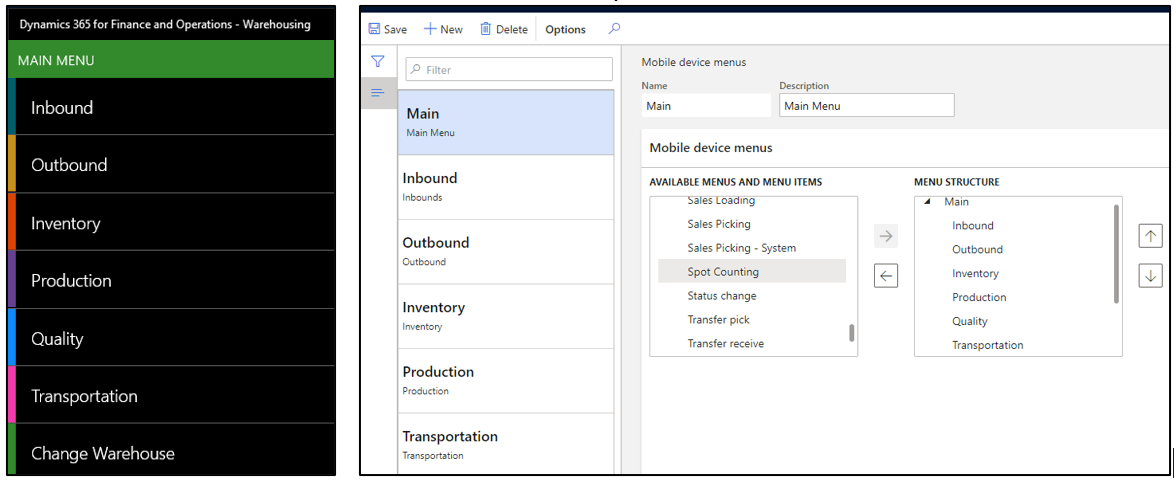Select the Inventory entry in menu list
1176x480 pixels.
(506, 316)
